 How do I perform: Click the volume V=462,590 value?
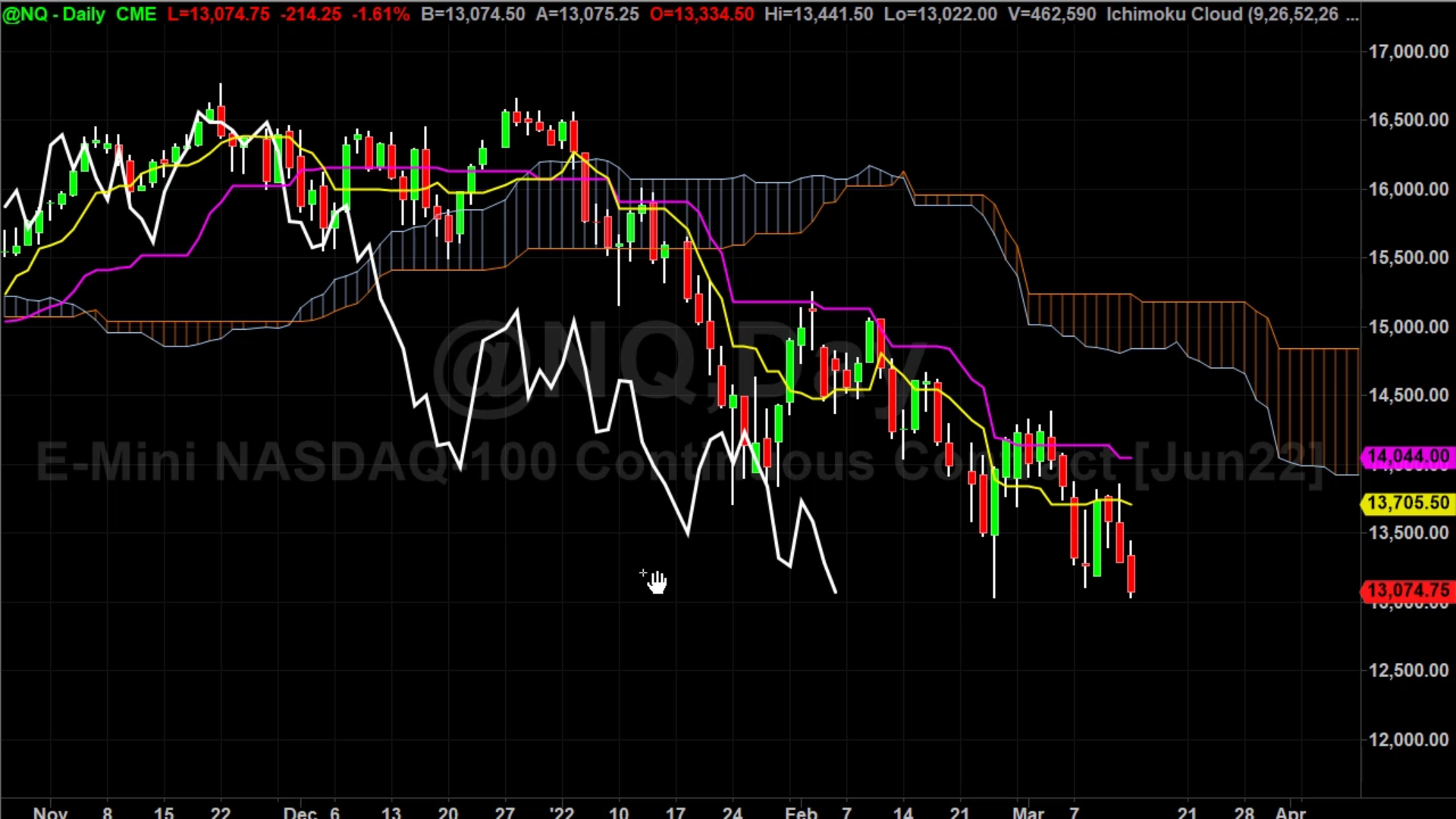(x=1052, y=14)
